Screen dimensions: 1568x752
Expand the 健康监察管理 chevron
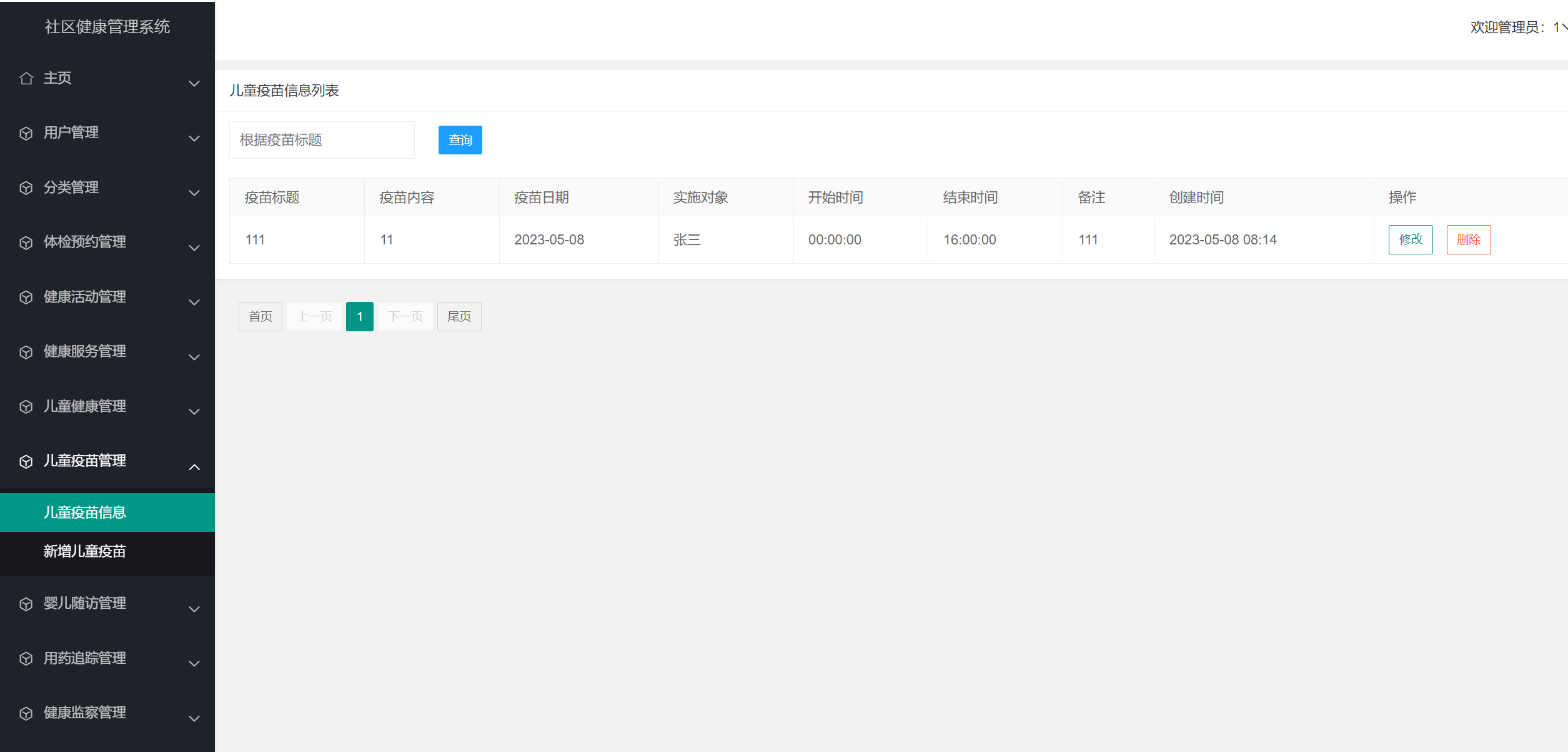tap(194, 718)
